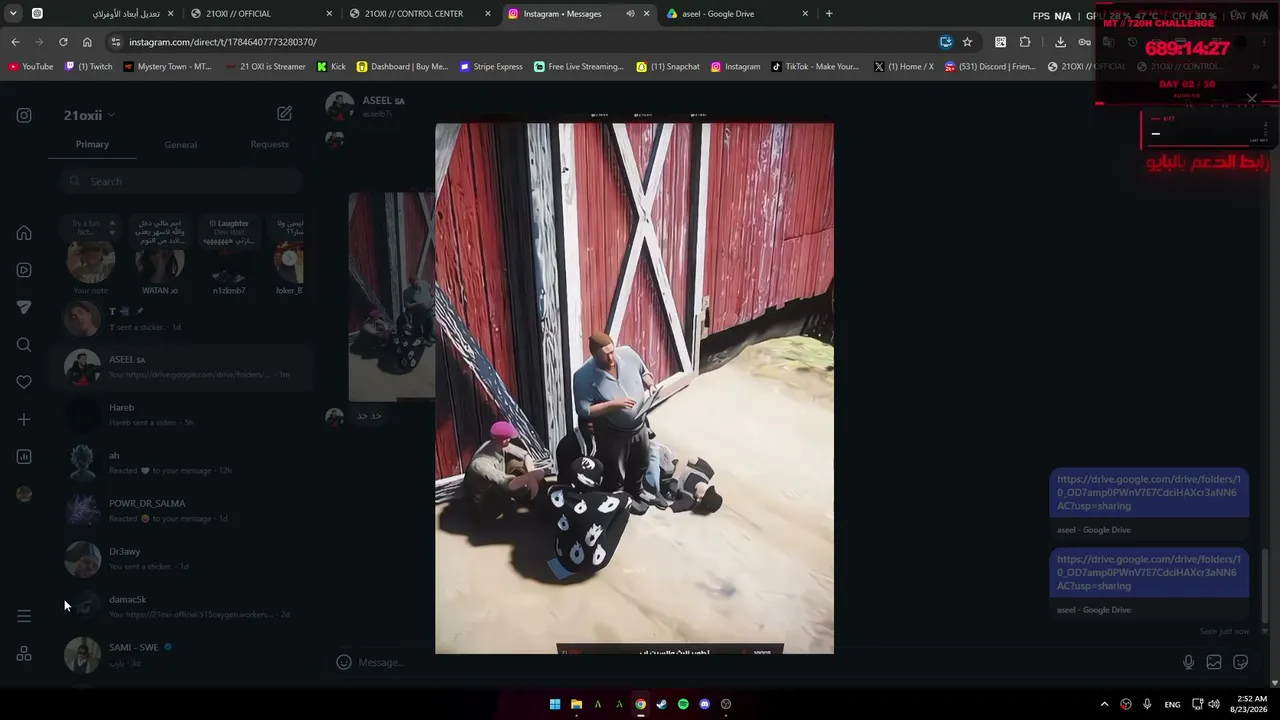Viewport: 1280px width, 720px height.
Task: Go back to the previous page
Action: (x=15, y=42)
